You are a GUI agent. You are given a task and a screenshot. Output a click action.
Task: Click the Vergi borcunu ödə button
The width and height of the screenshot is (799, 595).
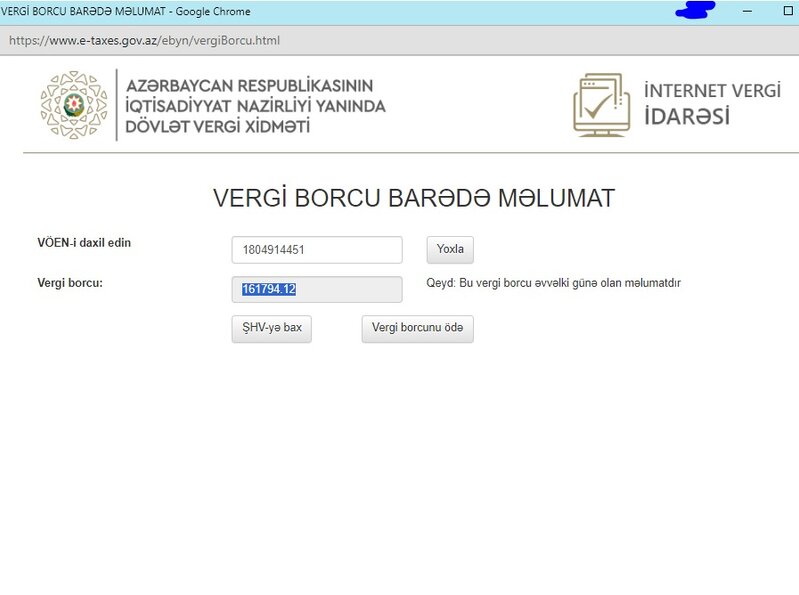[417, 328]
